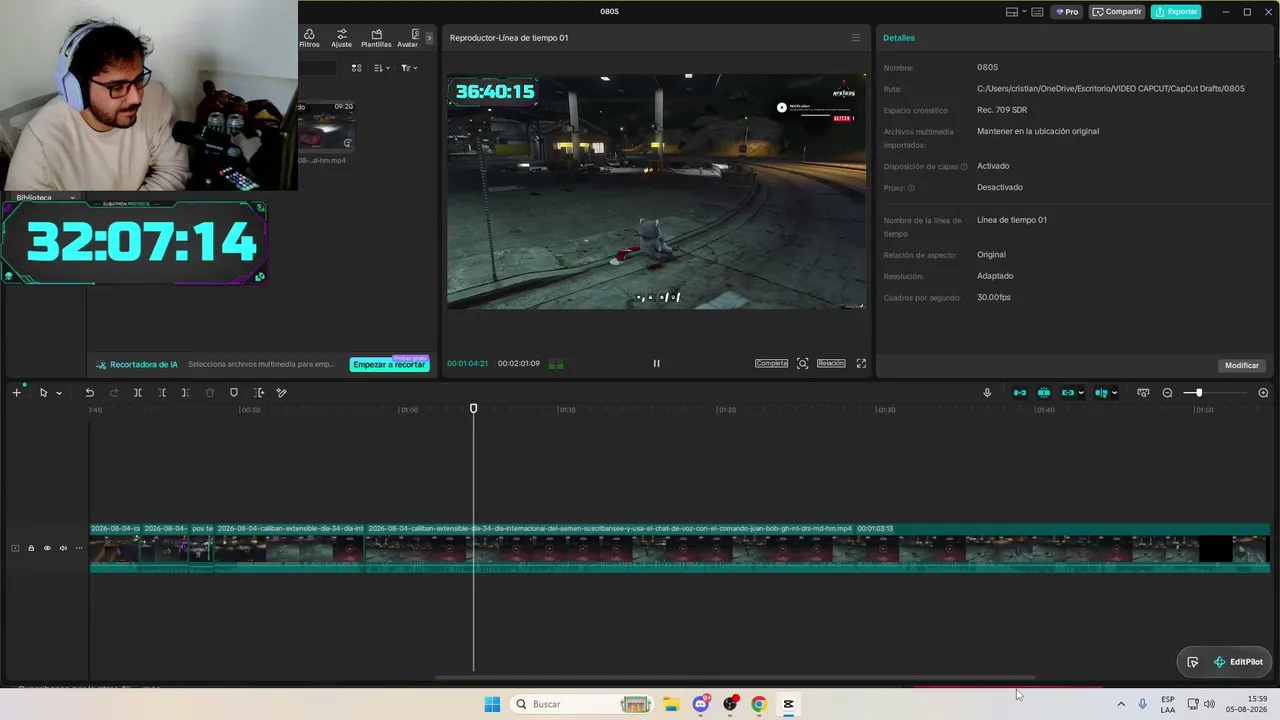Open main track more options menu
The height and width of the screenshot is (720, 1280).
pyautogui.click(x=79, y=548)
